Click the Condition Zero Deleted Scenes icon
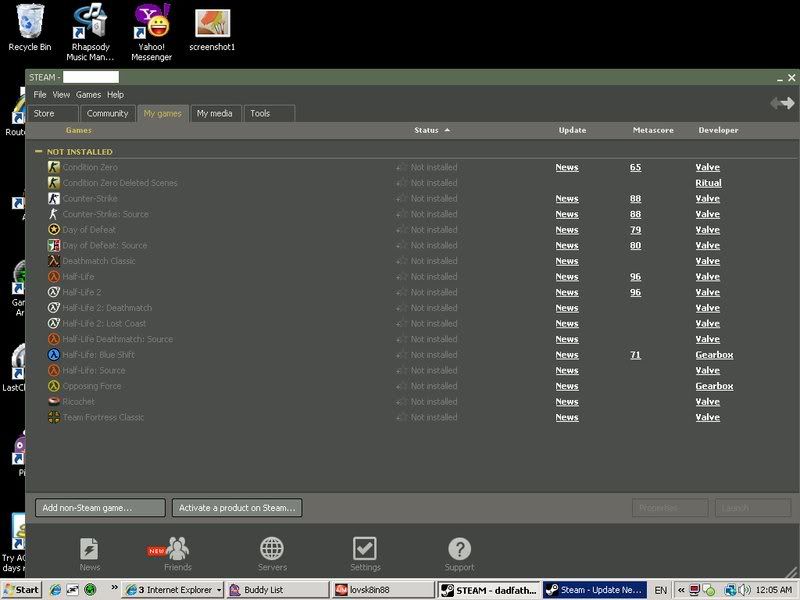 [54, 183]
